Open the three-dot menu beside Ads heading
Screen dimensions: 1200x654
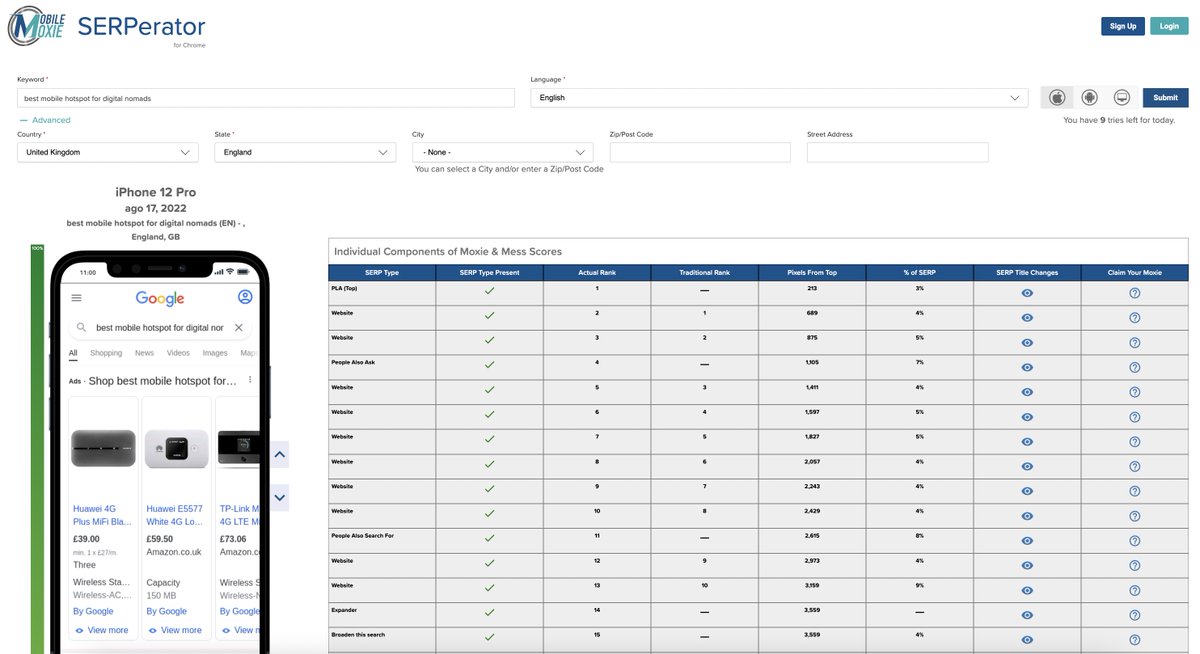(x=250, y=380)
